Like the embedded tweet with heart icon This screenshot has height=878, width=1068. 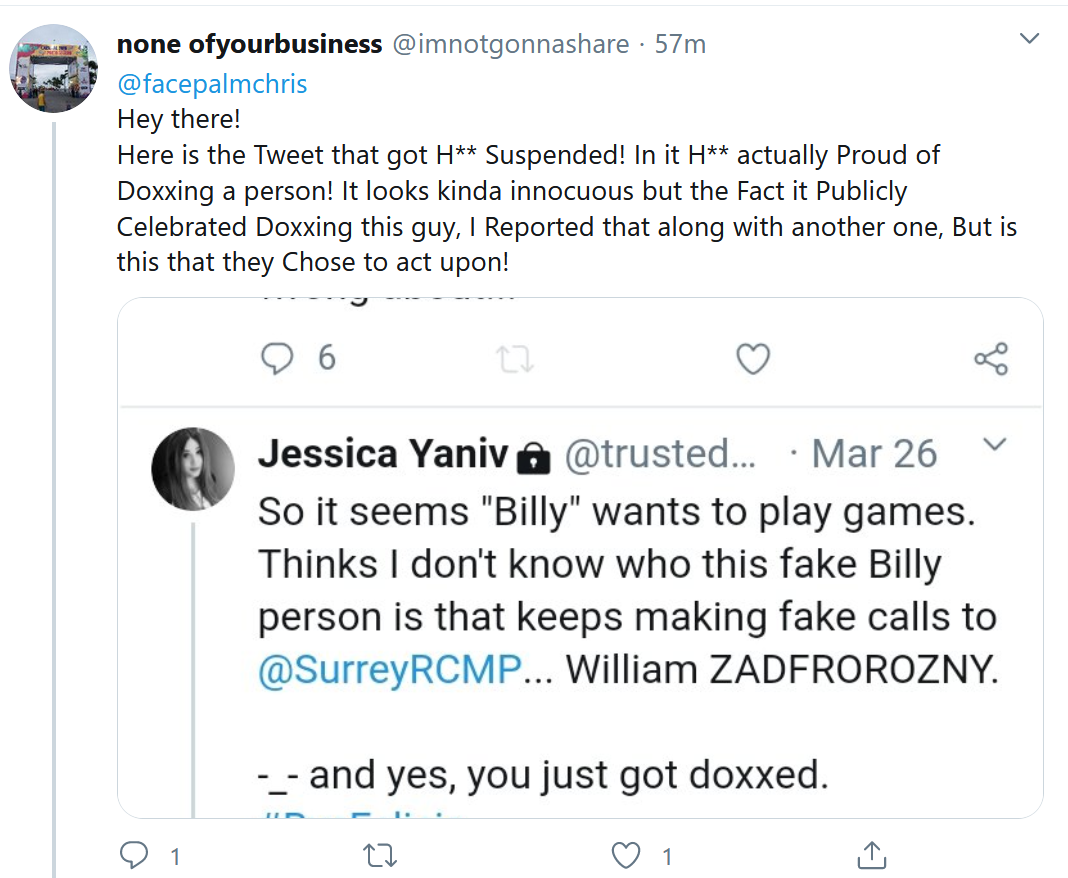coord(753,359)
